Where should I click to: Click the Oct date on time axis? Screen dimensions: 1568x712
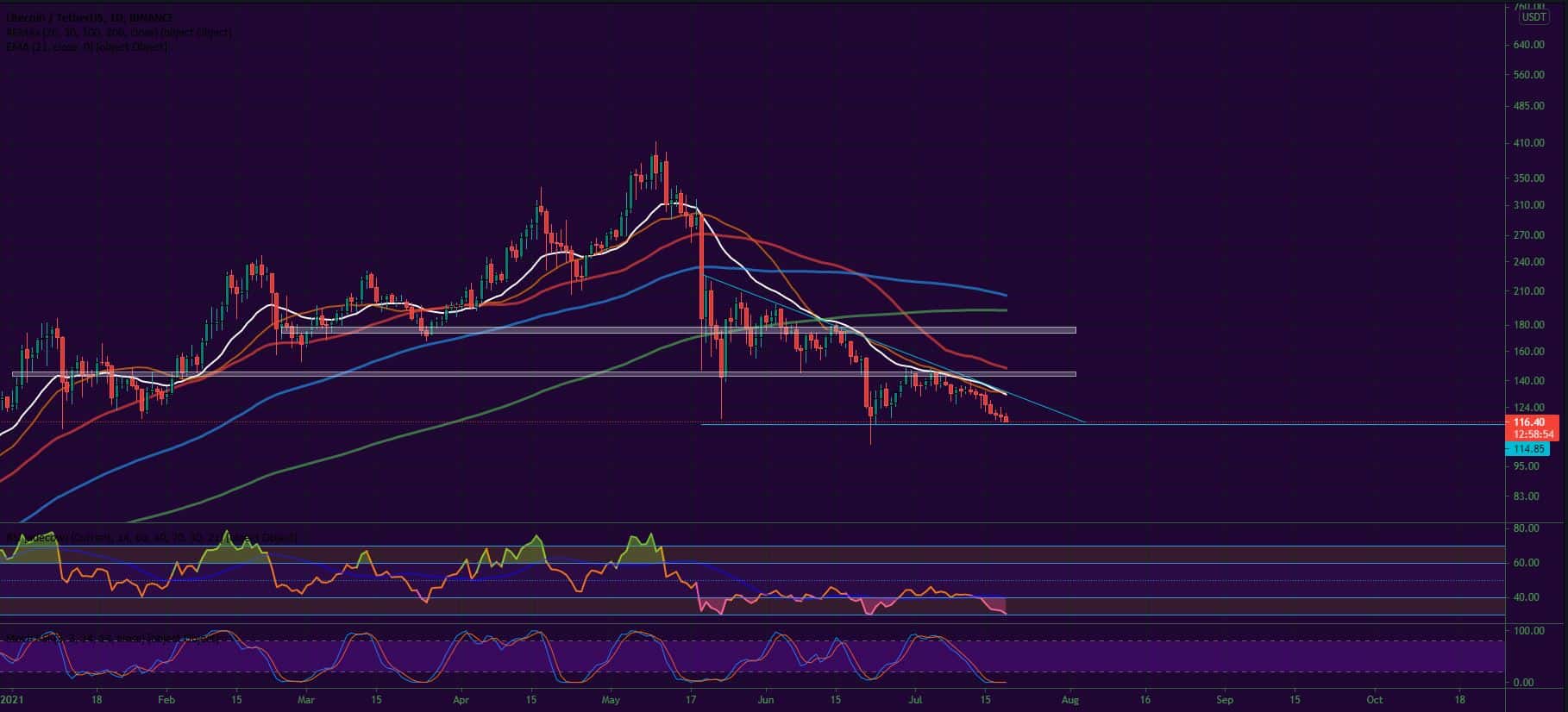1375,701
